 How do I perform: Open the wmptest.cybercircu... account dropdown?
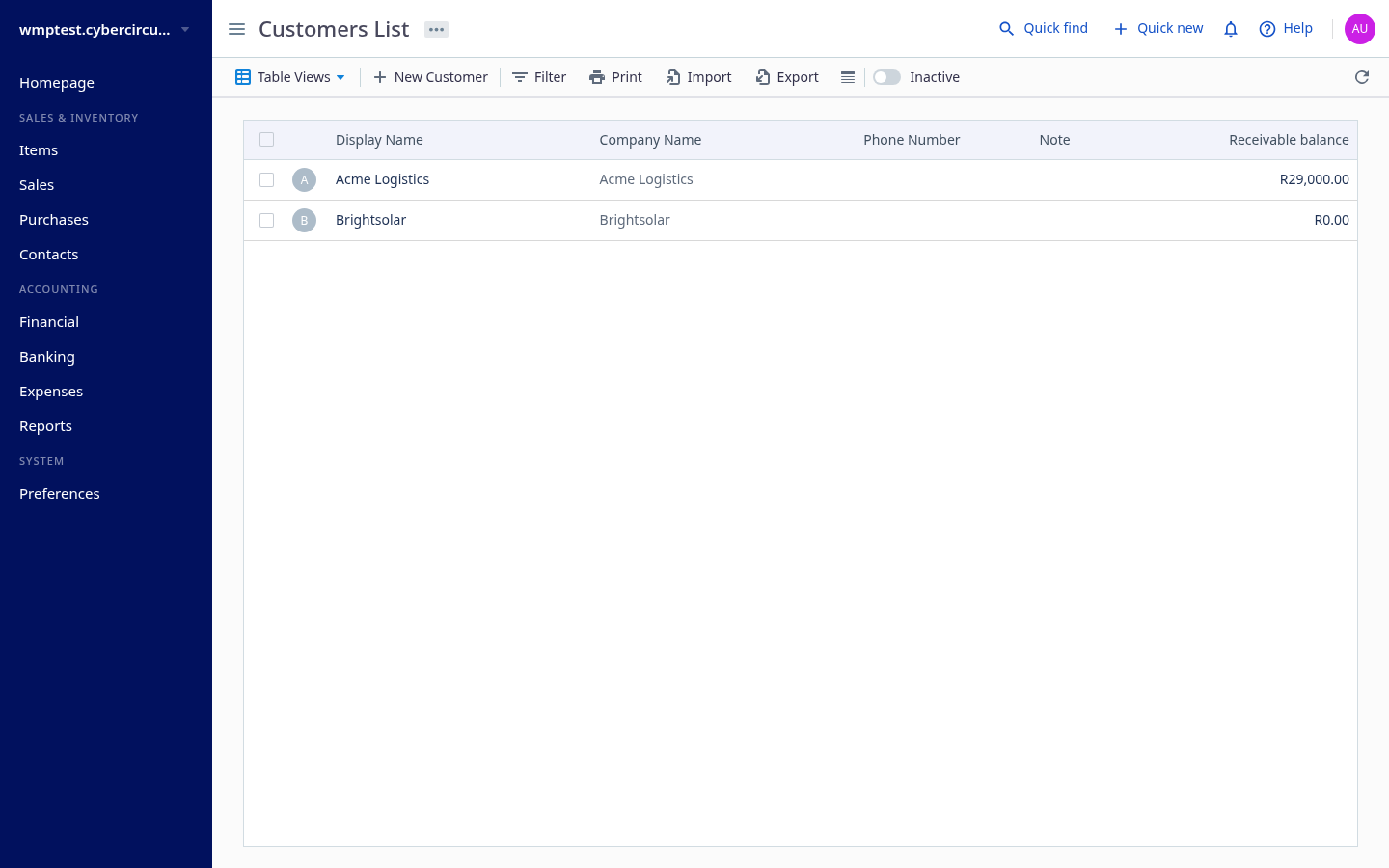point(104,30)
